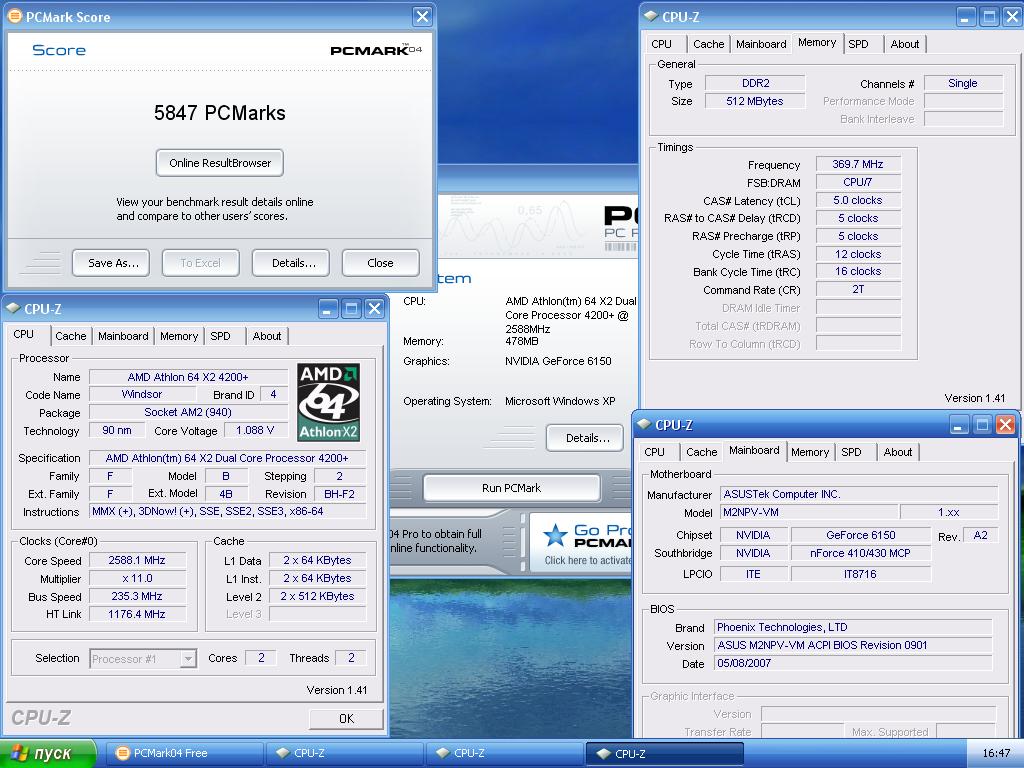
Task: Click the Bus Speed value 235.3 MHz
Action: coord(137,596)
